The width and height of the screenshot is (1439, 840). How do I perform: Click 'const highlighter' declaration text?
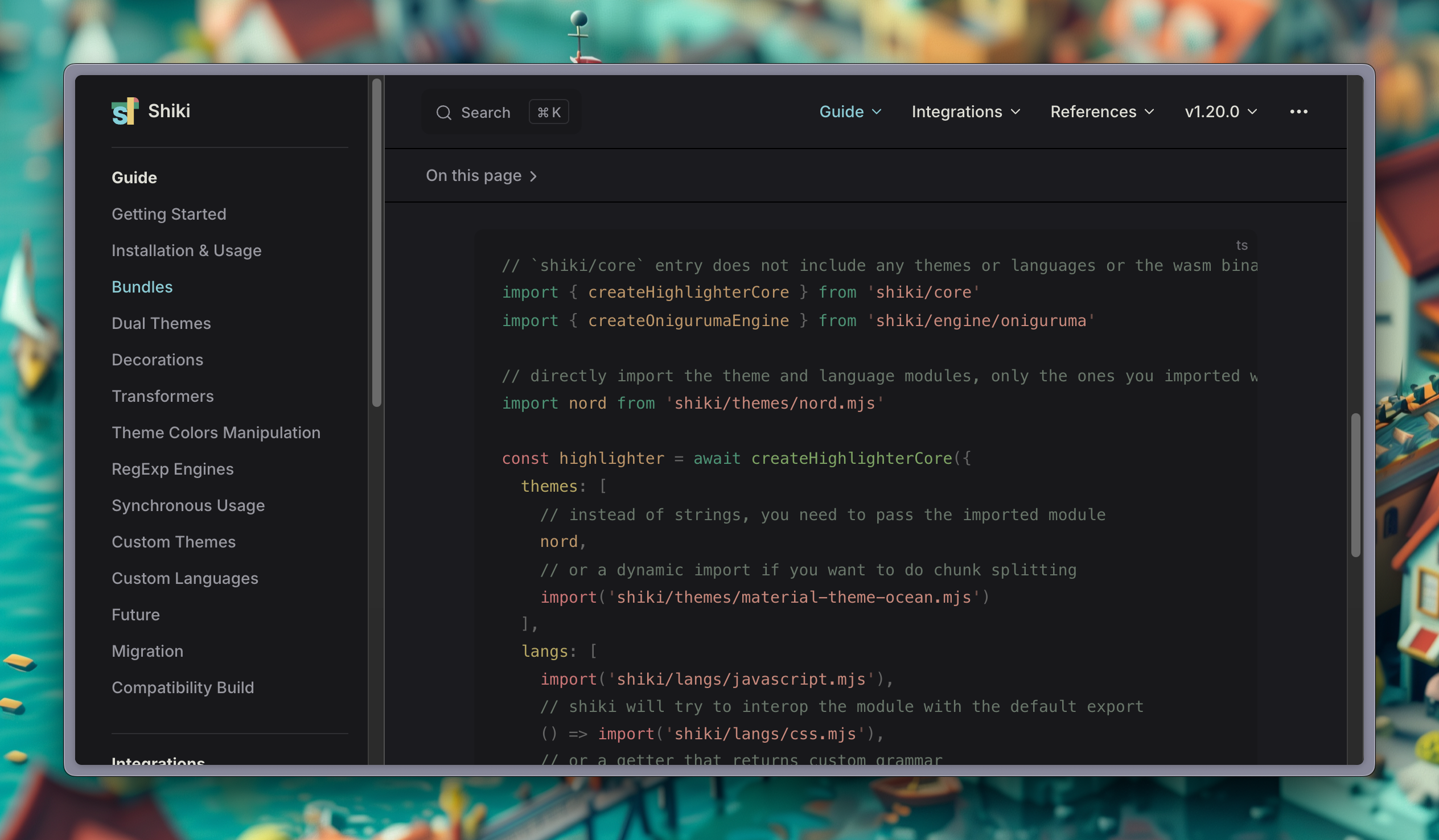click(x=583, y=459)
